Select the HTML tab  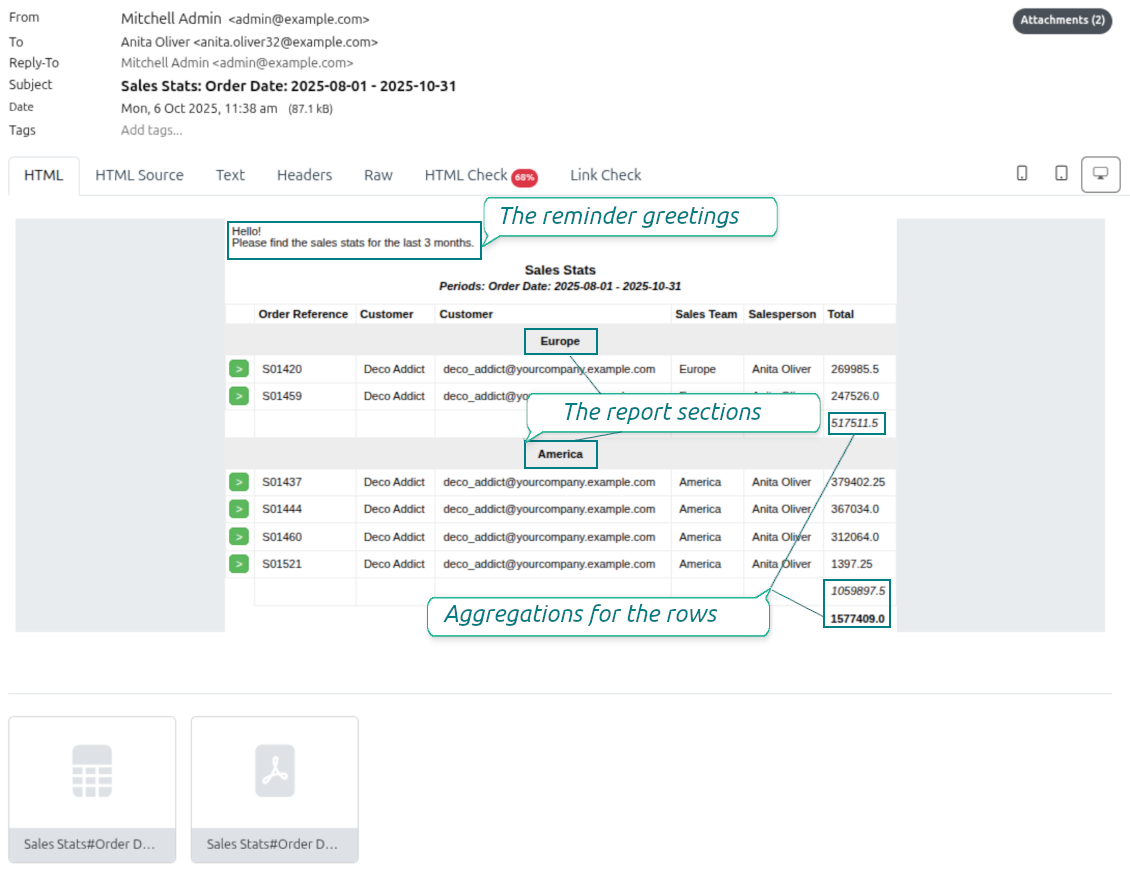coord(44,175)
